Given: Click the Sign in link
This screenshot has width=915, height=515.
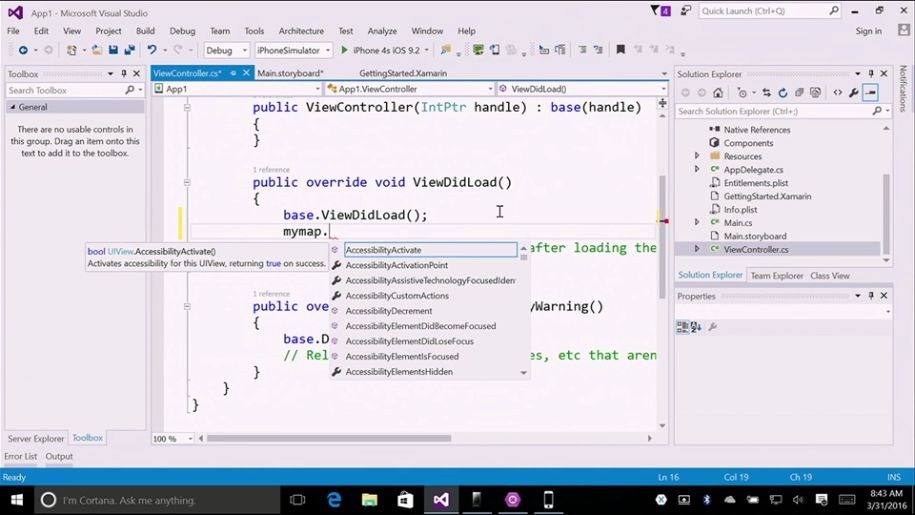Looking at the screenshot, I should point(868,31).
